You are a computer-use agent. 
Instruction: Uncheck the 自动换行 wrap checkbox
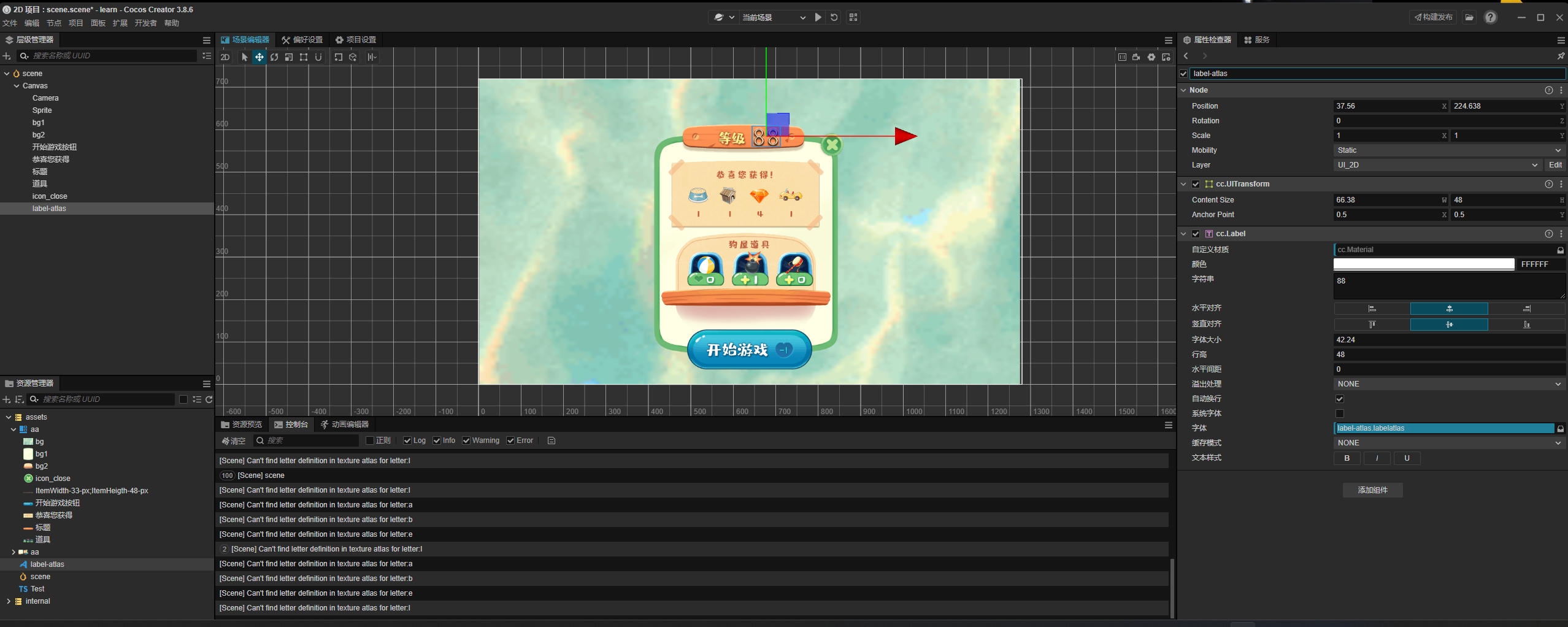pyautogui.click(x=1340, y=399)
